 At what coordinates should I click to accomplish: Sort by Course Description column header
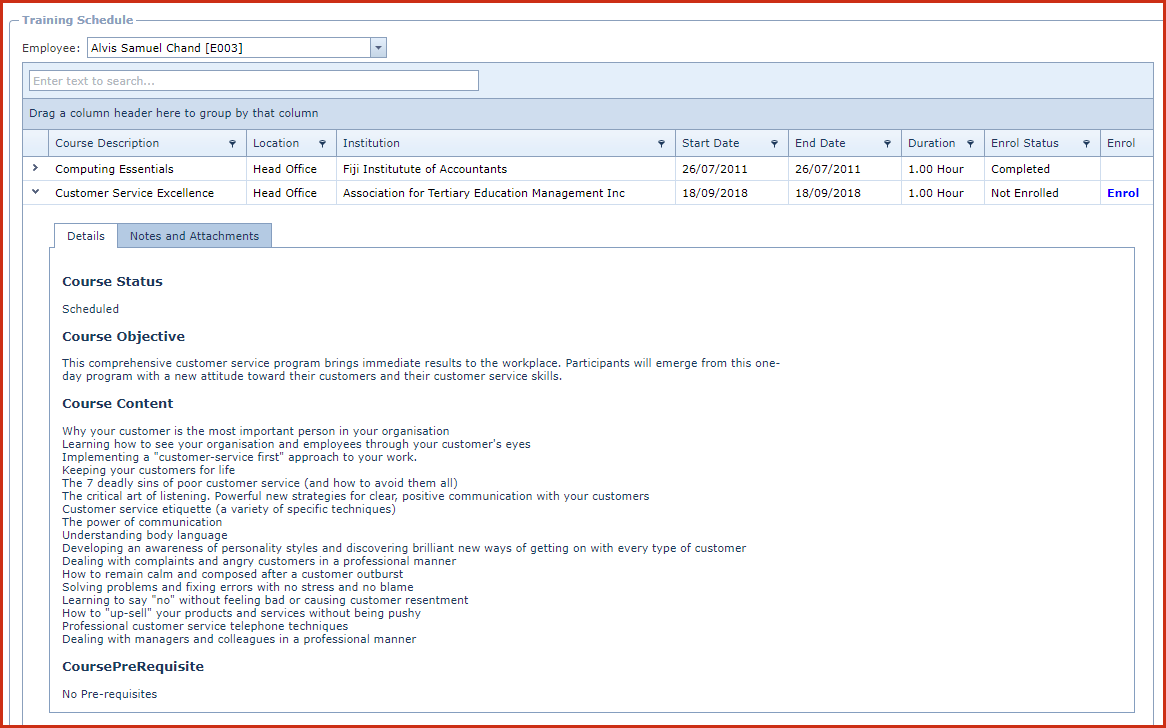point(107,143)
